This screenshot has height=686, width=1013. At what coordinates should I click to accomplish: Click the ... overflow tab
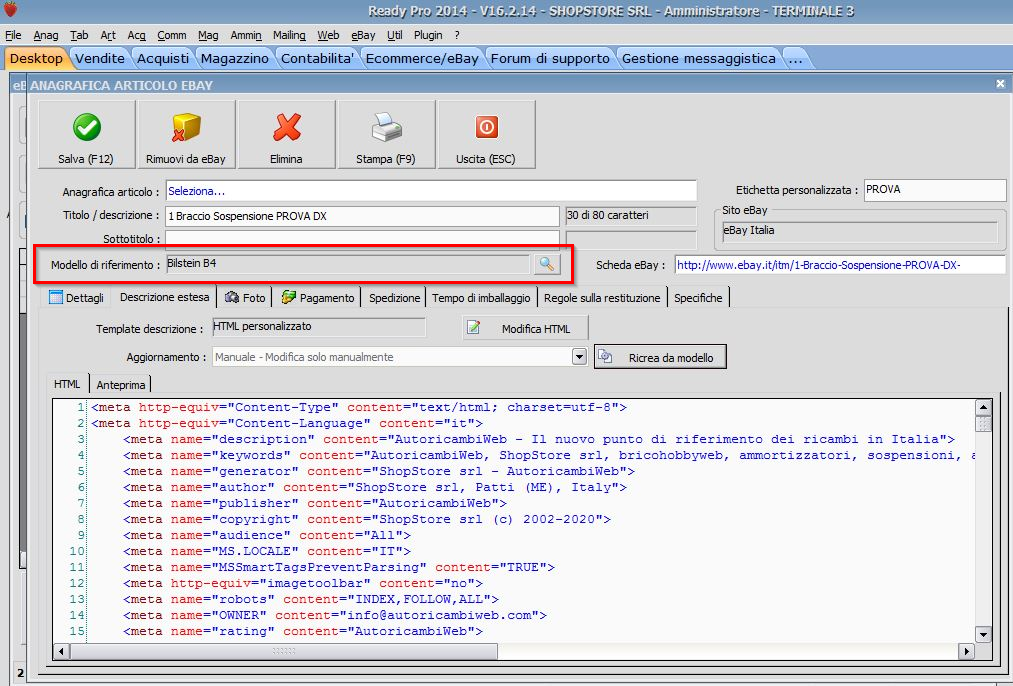[795, 58]
